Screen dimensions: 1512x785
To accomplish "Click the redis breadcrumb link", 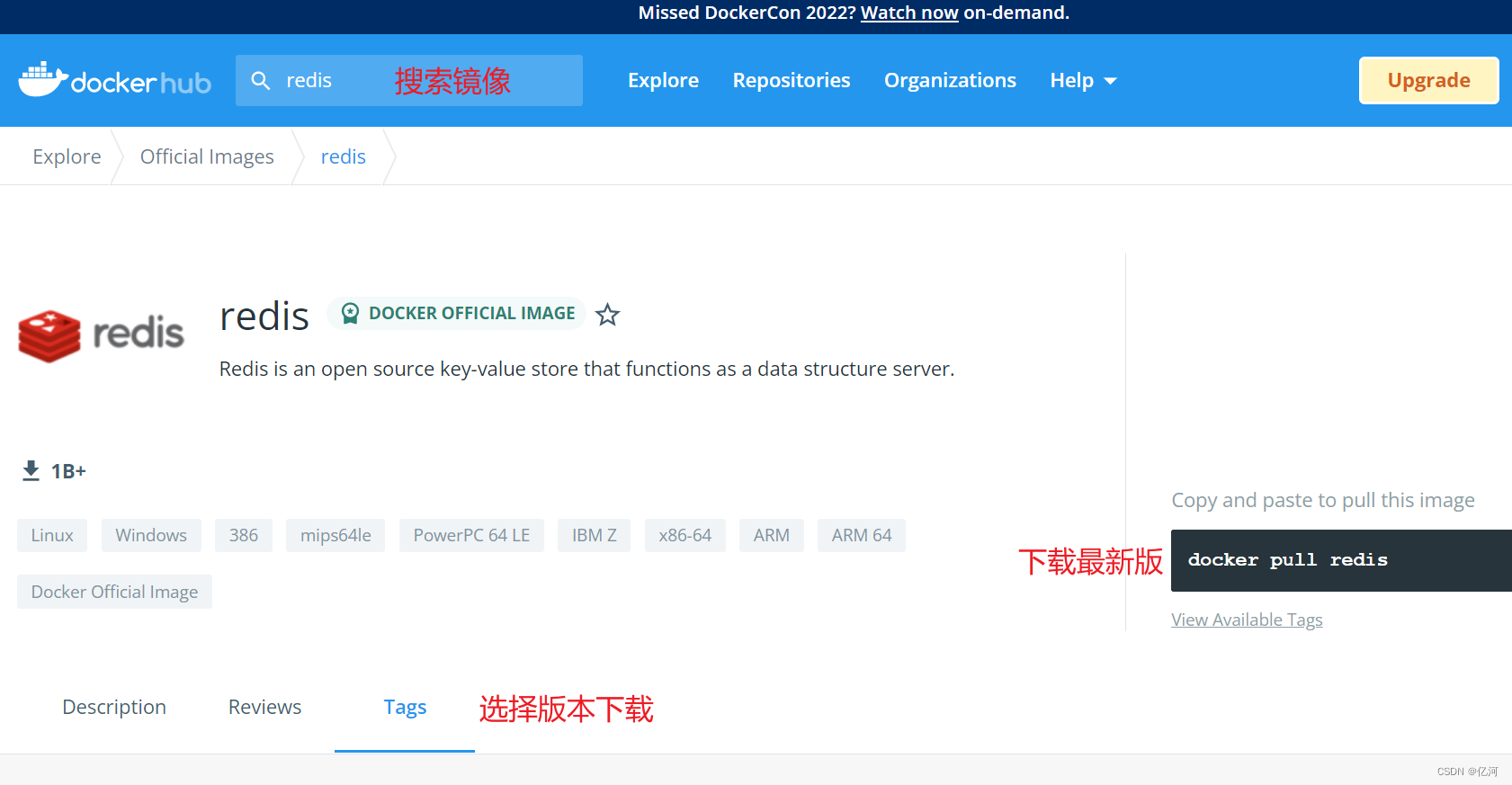I will pyautogui.click(x=344, y=156).
